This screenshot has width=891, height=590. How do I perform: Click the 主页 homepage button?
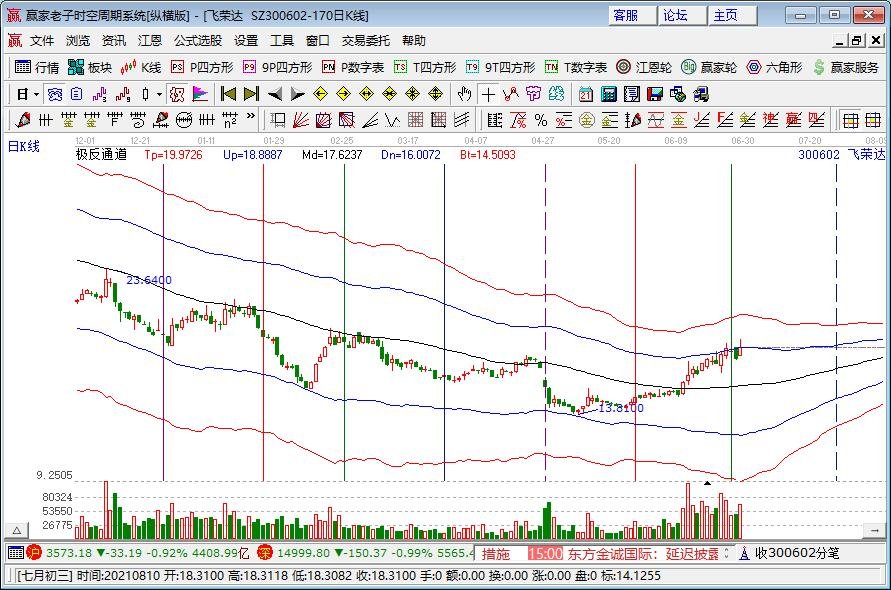(732, 15)
